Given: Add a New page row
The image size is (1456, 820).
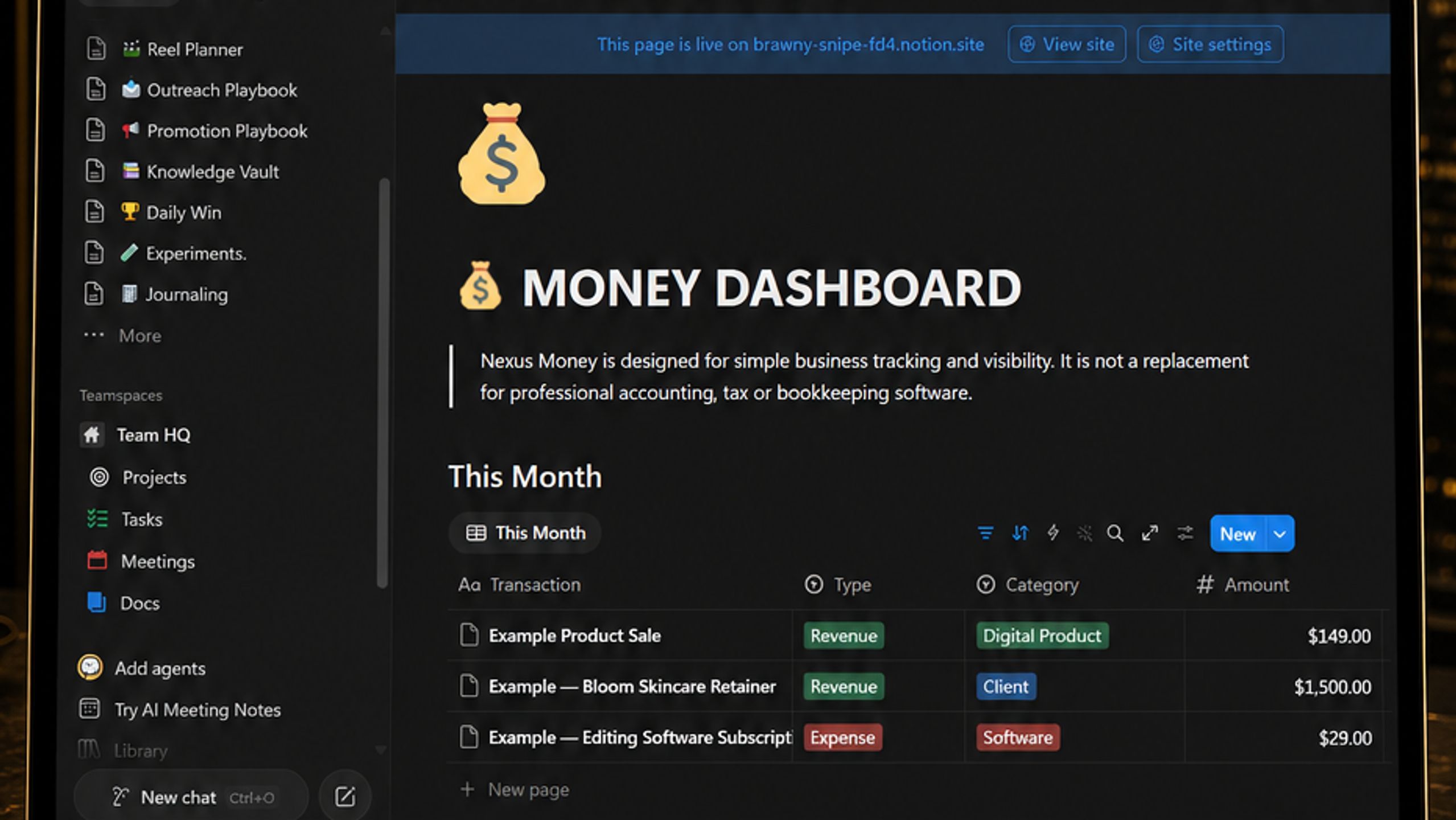Looking at the screenshot, I should 515,789.
